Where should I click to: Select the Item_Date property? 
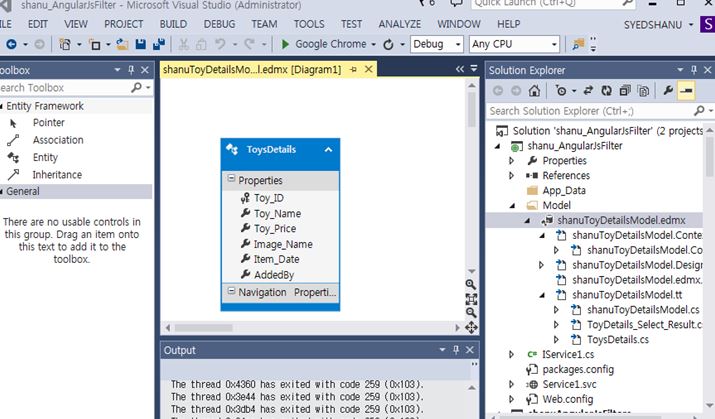(x=276, y=259)
